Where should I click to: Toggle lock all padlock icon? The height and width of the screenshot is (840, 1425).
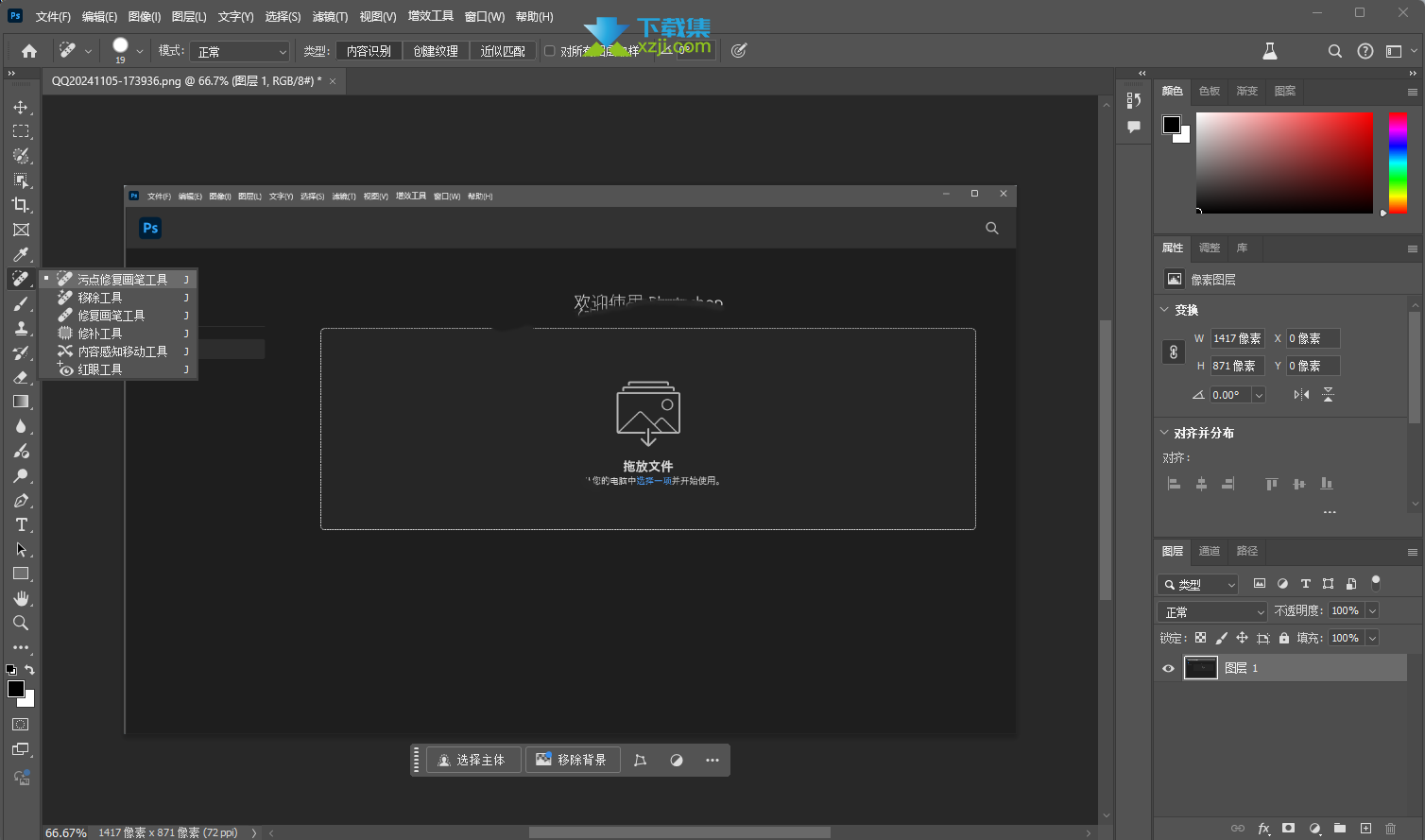click(1283, 638)
